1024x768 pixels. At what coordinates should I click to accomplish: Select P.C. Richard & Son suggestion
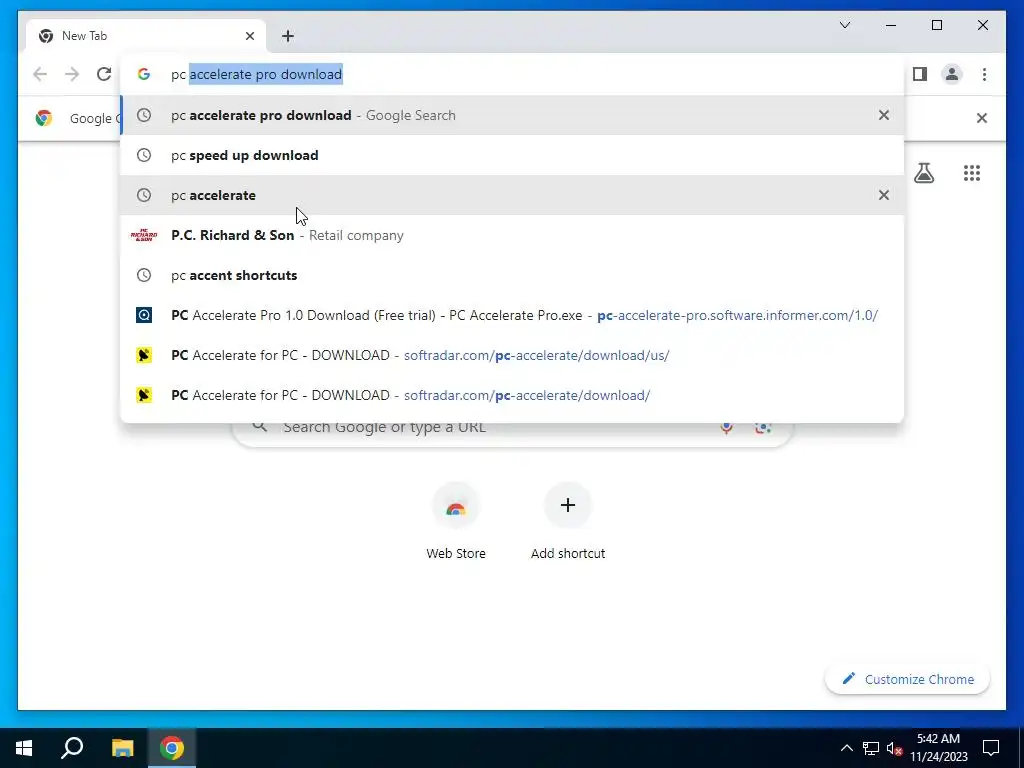512,235
